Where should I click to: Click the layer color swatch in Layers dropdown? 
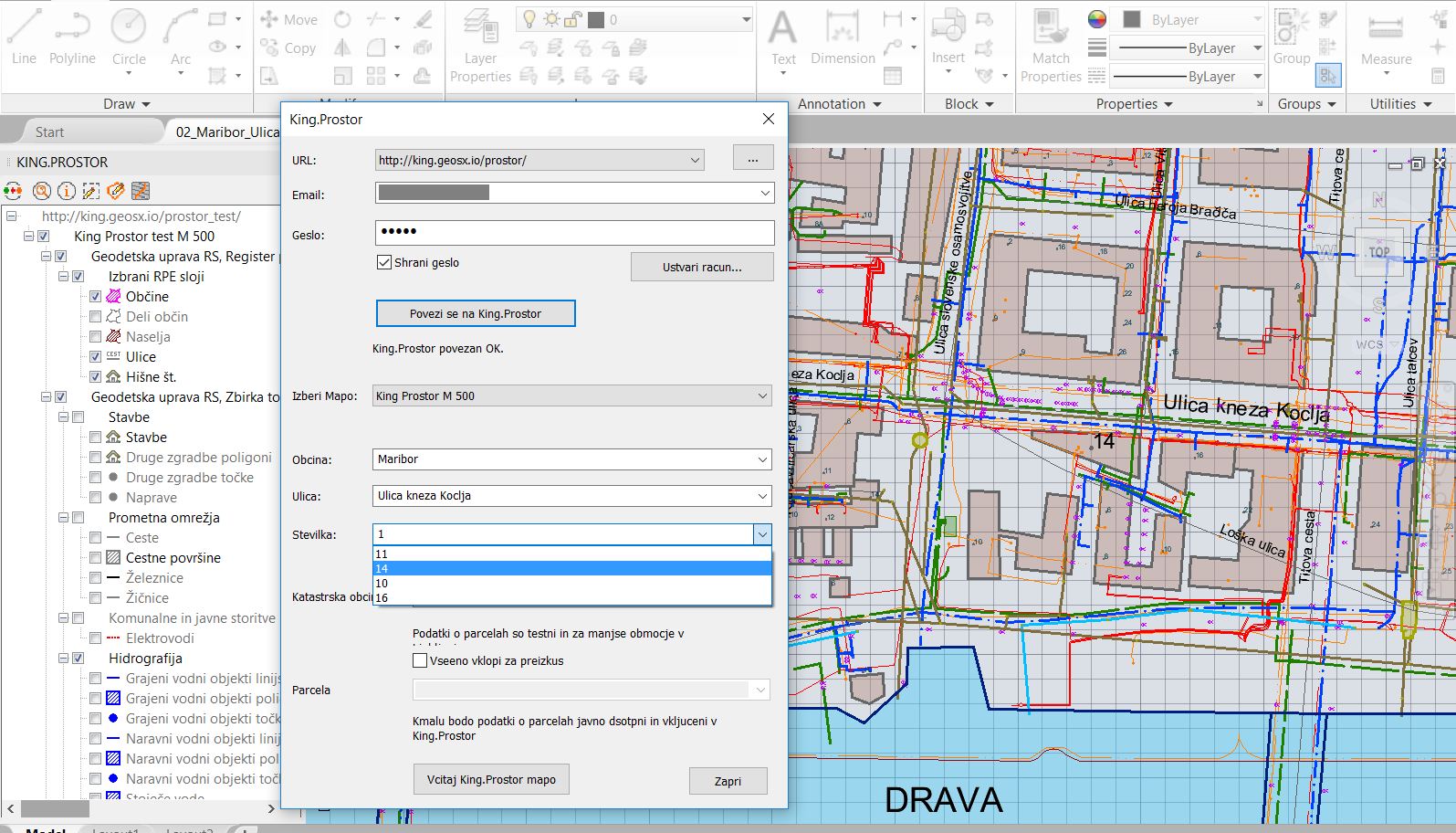point(596,19)
